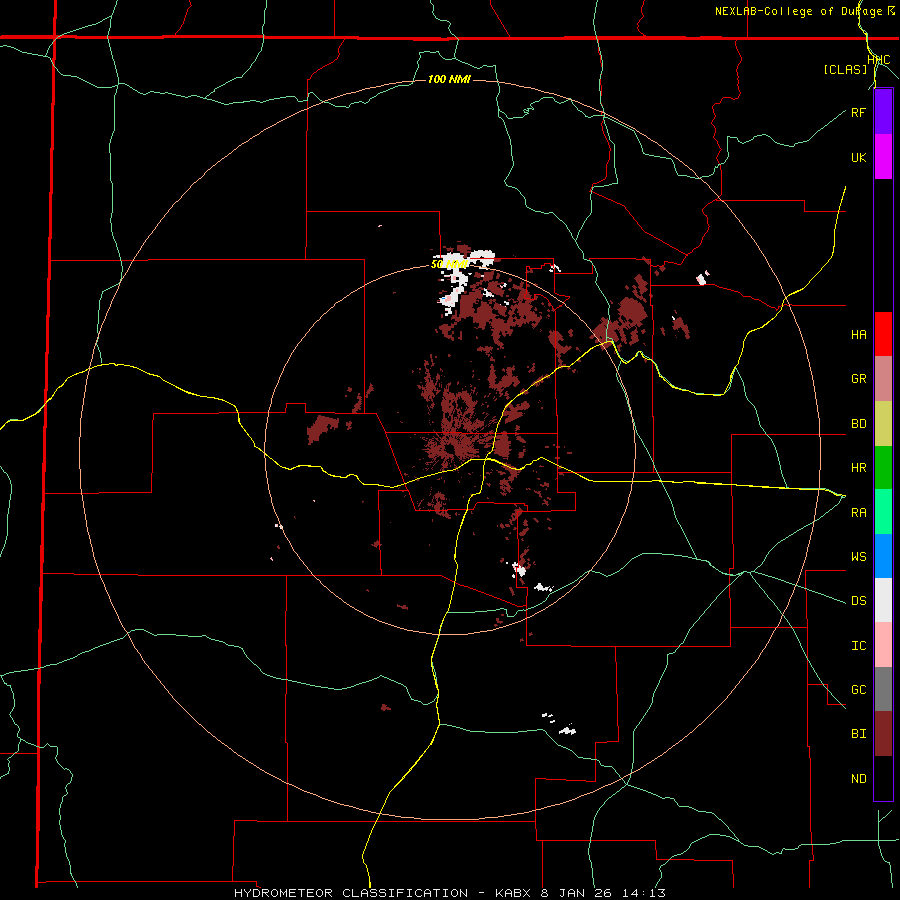Click the WS legend label
The height and width of the screenshot is (900, 900).
click(859, 557)
